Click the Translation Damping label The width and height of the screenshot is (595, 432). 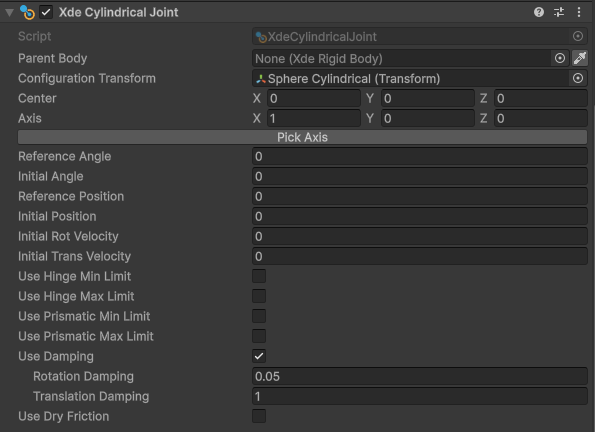click(91, 396)
